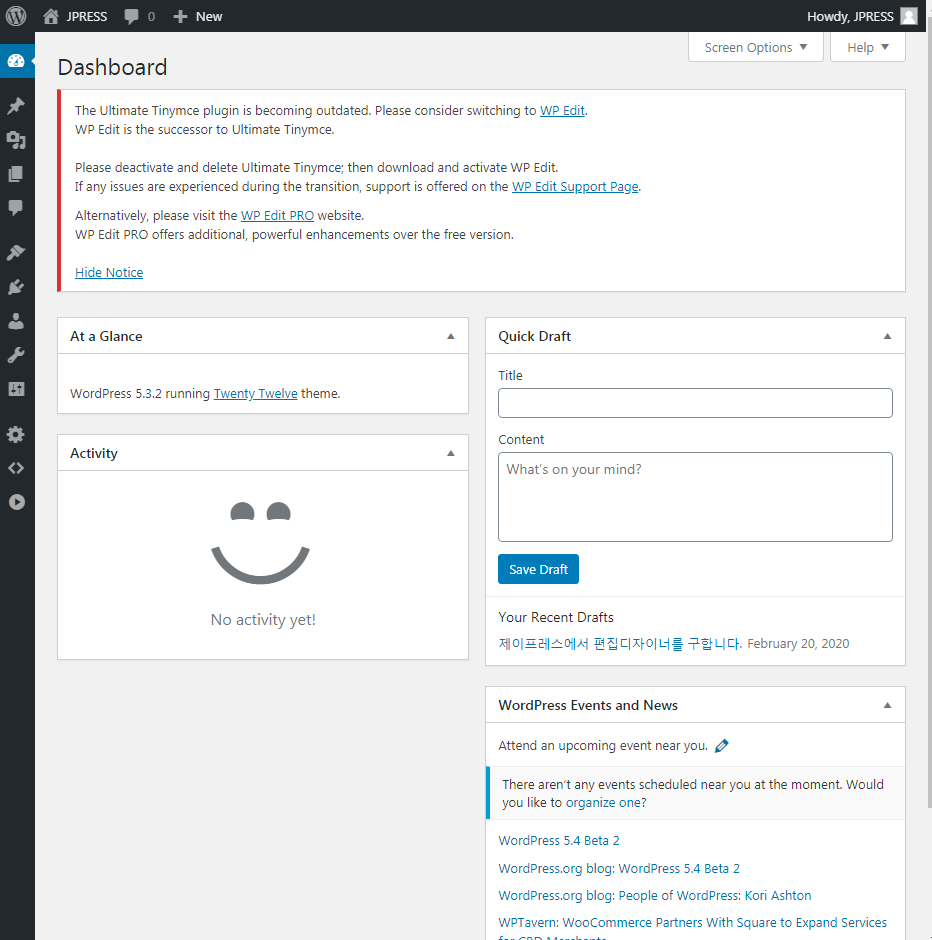The height and width of the screenshot is (940, 932).
Task: Open the Korean recent draft link
Action: (x=620, y=643)
